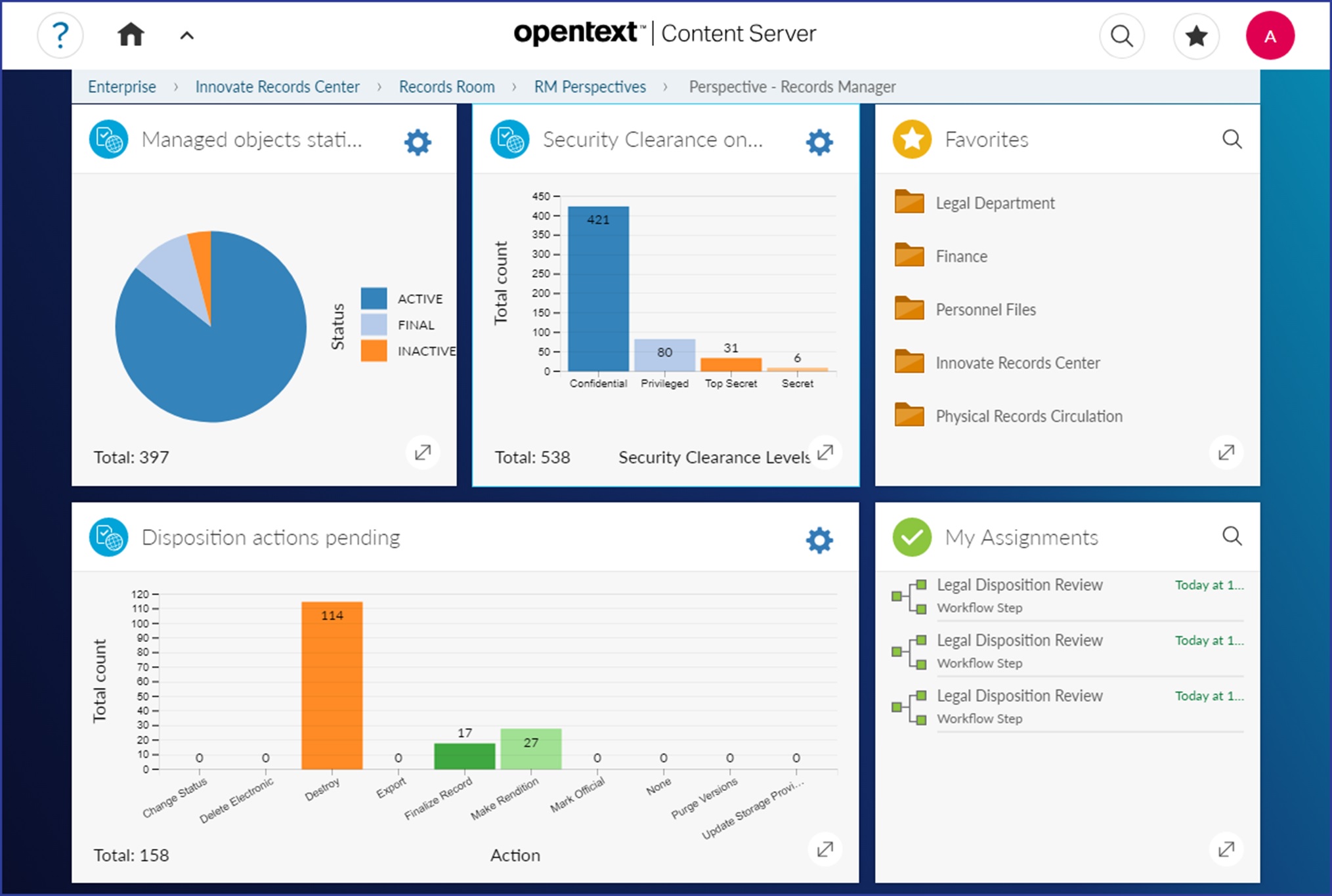This screenshot has height=896, width=1332.
Task: Open settings gear for Managed objects status
Action: click(418, 142)
